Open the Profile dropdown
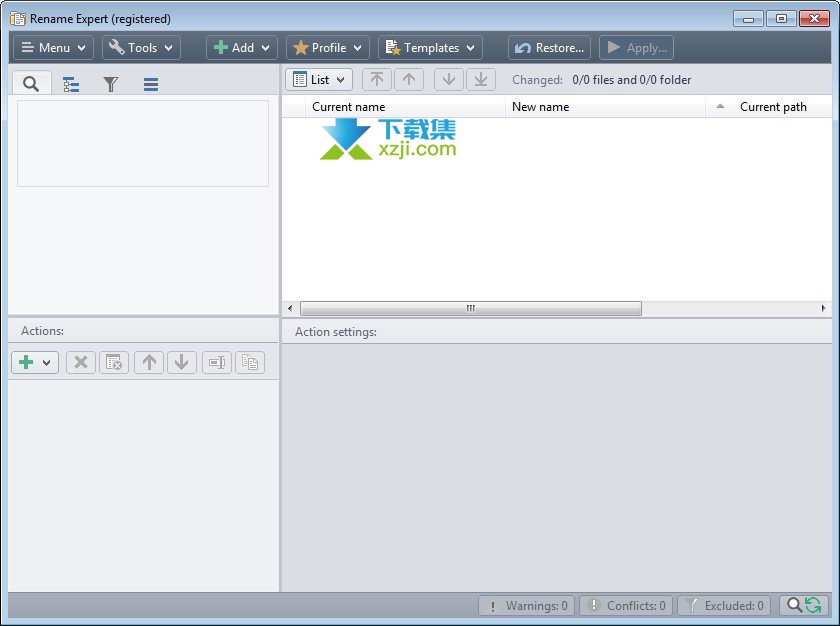840x626 pixels. pos(328,48)
